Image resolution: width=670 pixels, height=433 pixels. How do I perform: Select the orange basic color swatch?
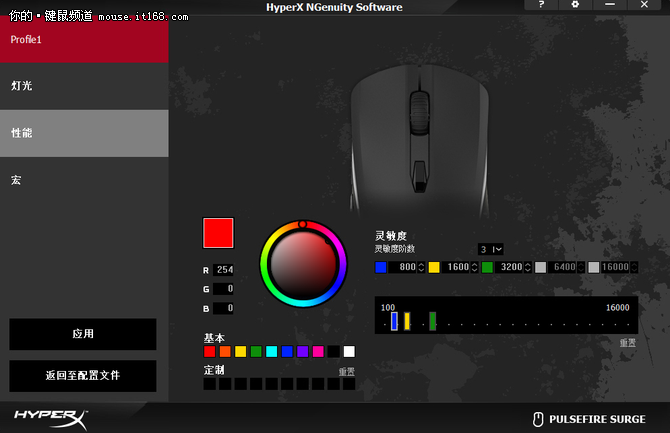pyautogui.click(x=225, y=351)
